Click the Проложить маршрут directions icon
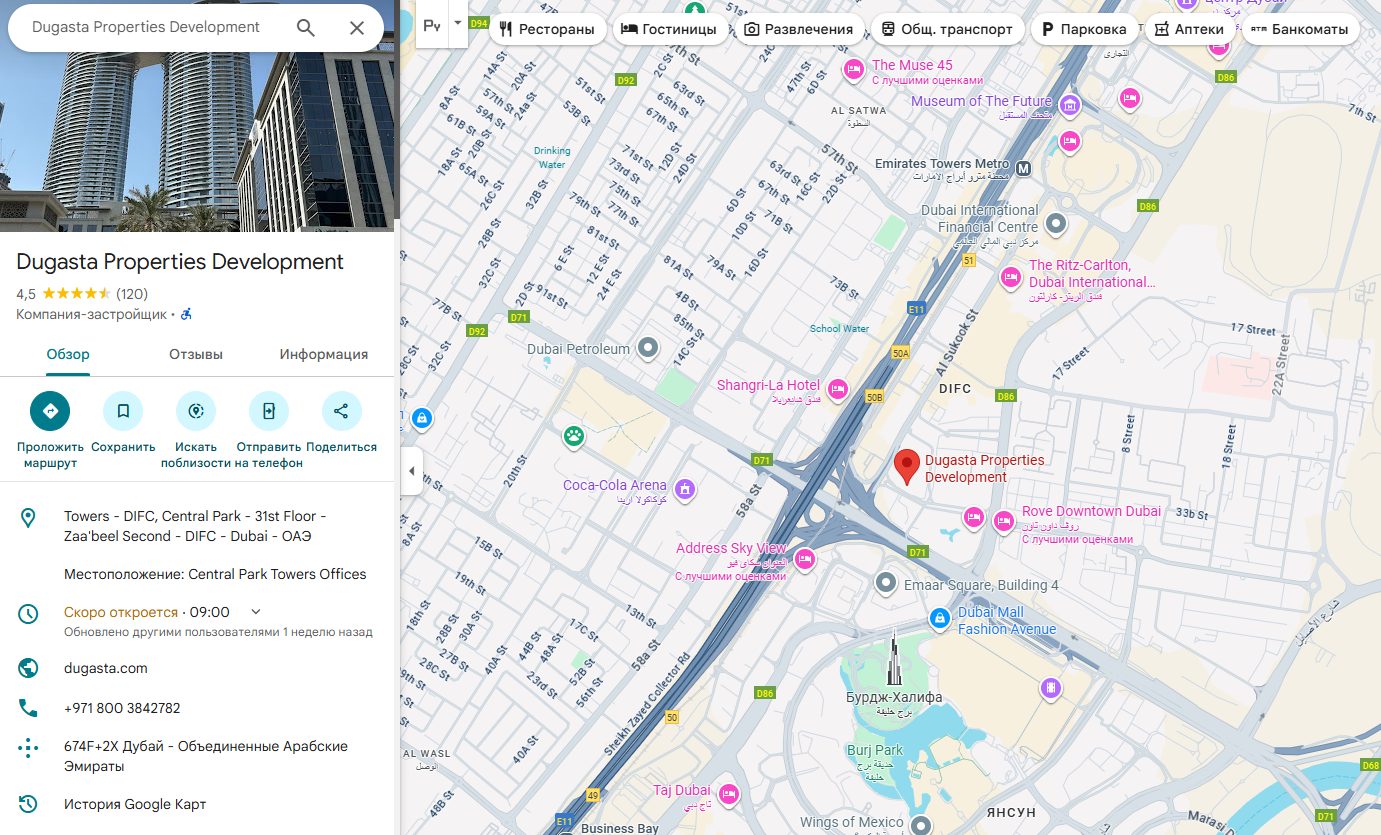 (x=50, y=411)
